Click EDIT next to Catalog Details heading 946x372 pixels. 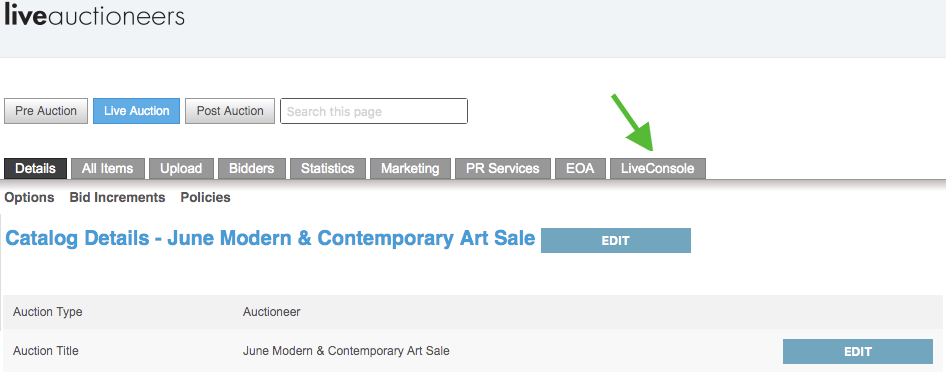point(615,241)
